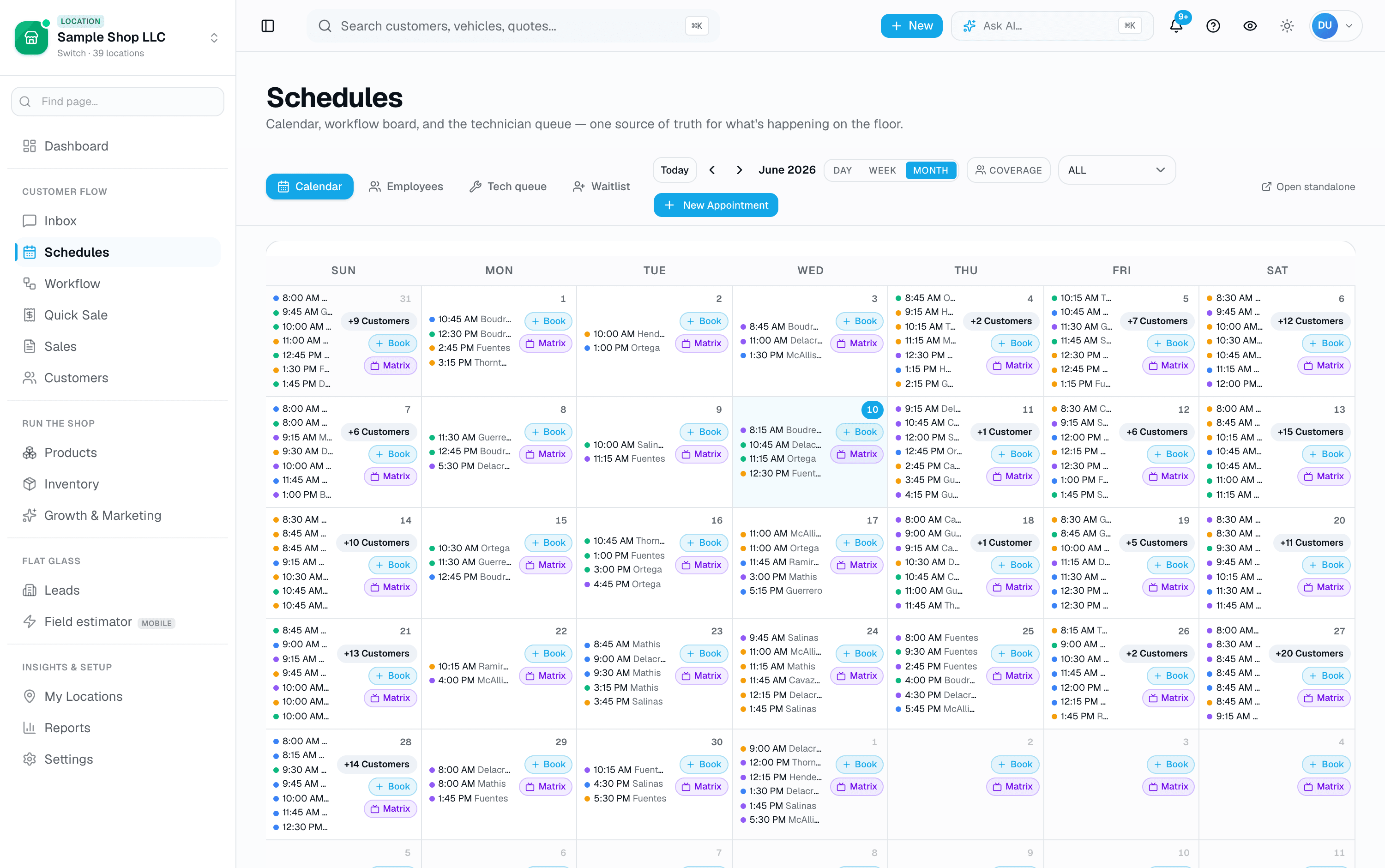
Task: Toggle the eye preview icon
Action: pos(1250,26)
